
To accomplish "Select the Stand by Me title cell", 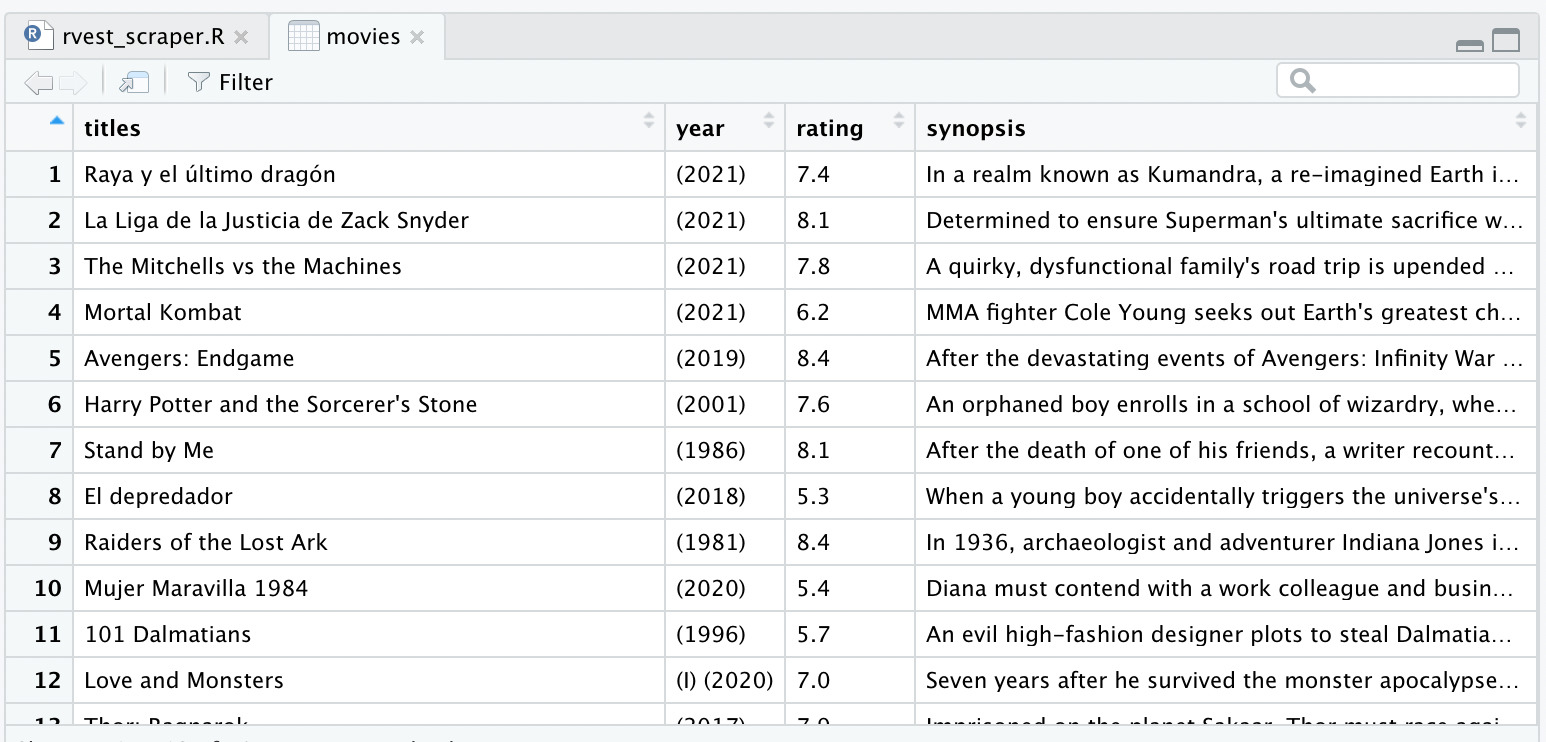I will coord(369,450).
